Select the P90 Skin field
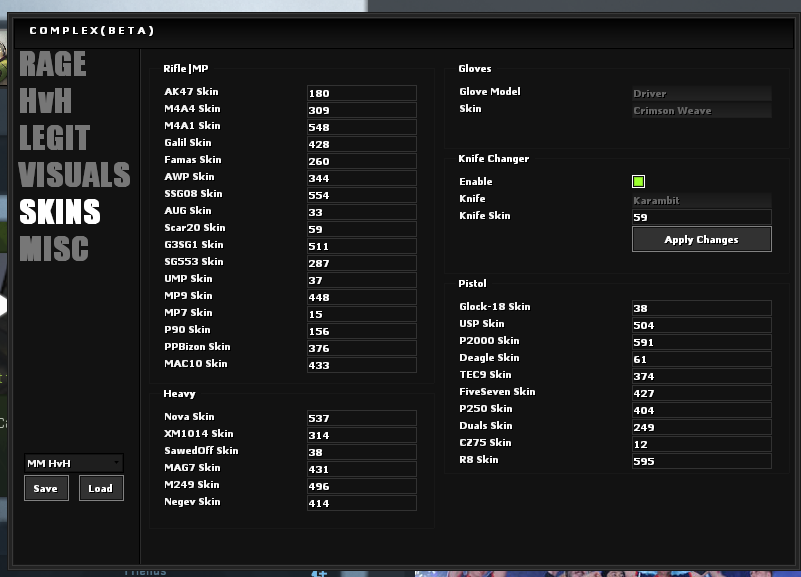Viewport: 801px width, 577px height. click(x=362, y=331)
